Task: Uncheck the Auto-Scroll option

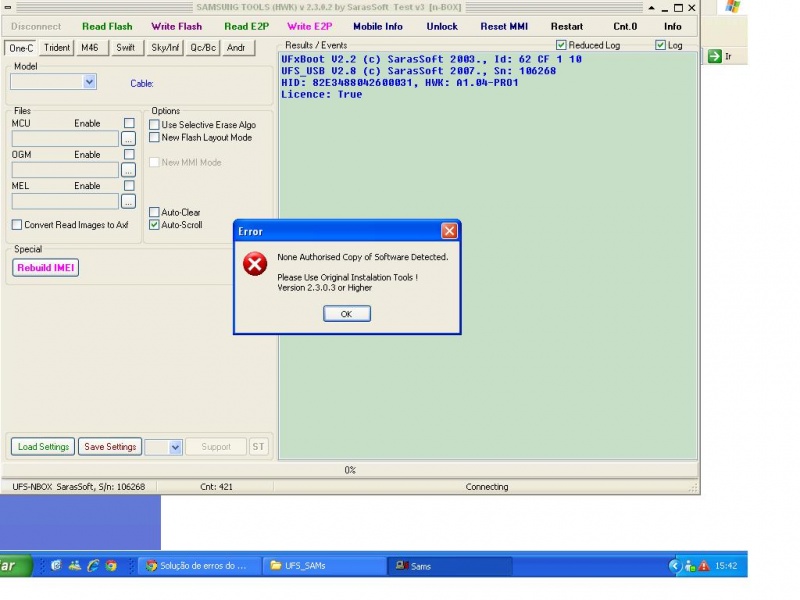Action: (x=154, y=225)
